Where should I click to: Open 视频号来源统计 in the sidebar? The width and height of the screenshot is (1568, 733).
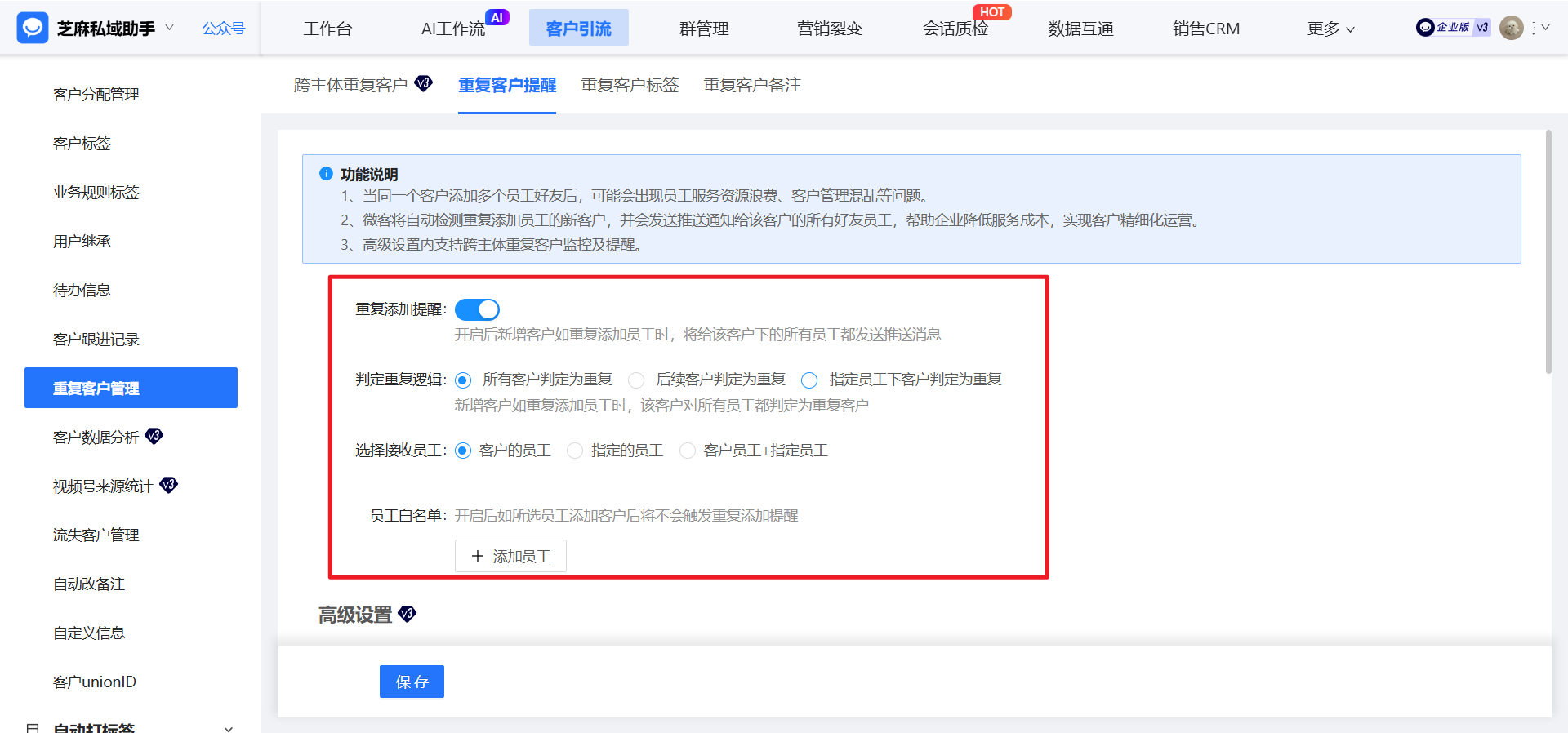point(103,486)
